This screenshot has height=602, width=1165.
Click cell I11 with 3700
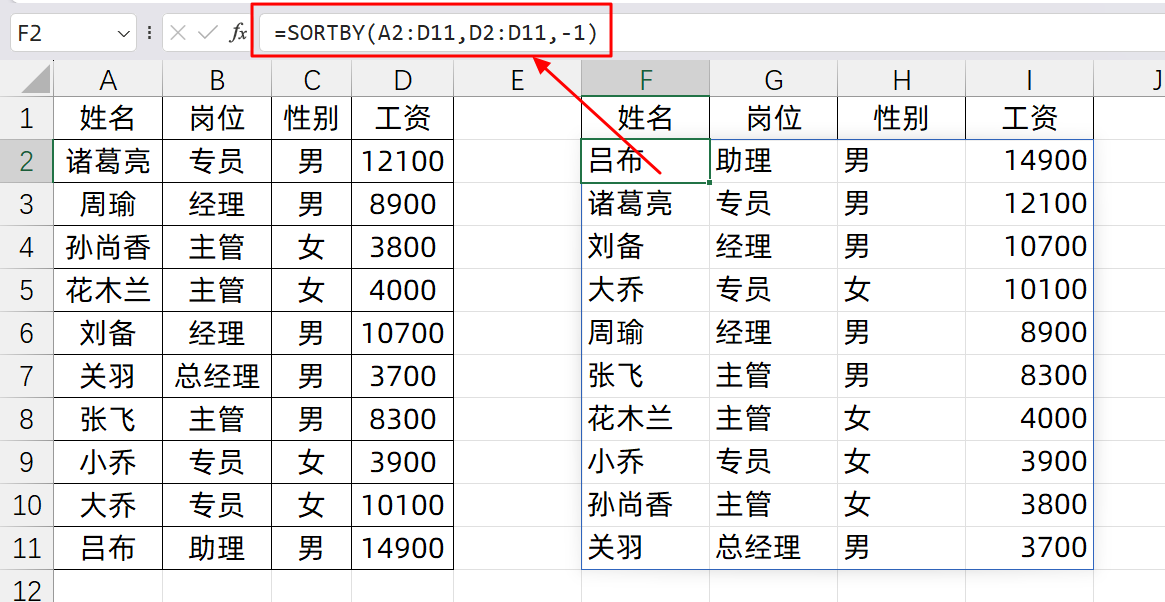click(x=1030, y=548)
